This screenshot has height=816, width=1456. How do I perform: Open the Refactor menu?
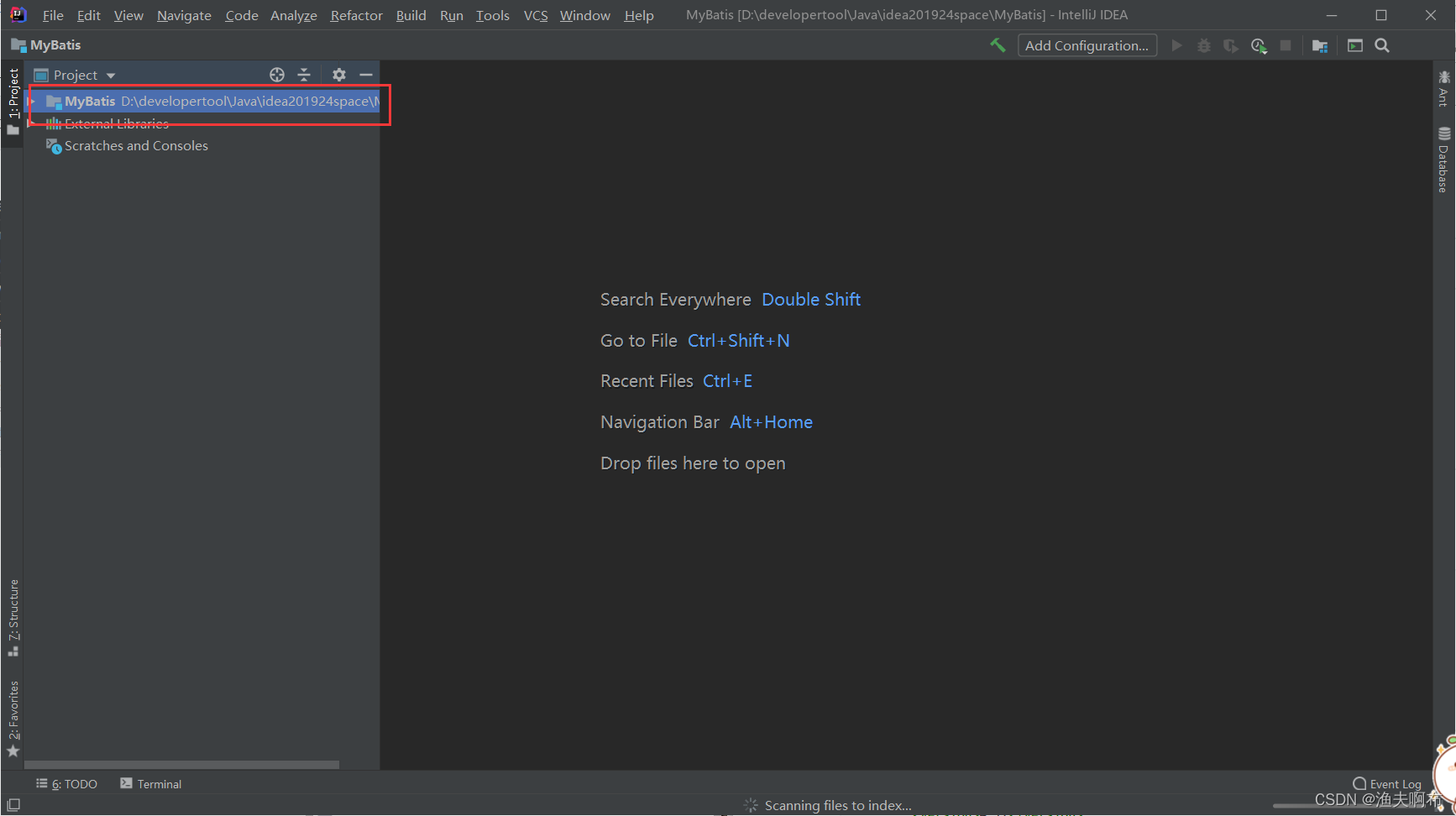(x=356, y=15)
